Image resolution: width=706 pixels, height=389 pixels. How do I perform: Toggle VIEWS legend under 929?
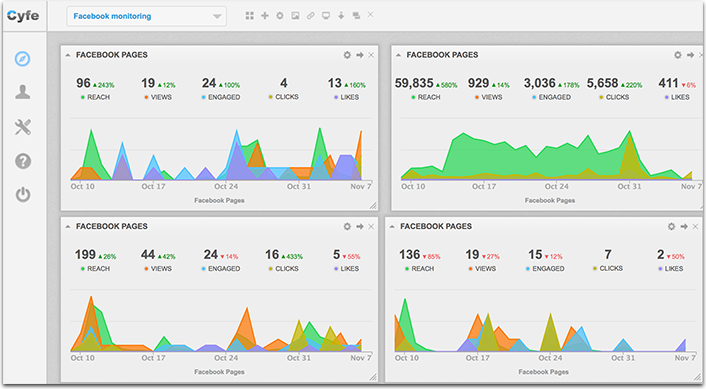[489, 97]
